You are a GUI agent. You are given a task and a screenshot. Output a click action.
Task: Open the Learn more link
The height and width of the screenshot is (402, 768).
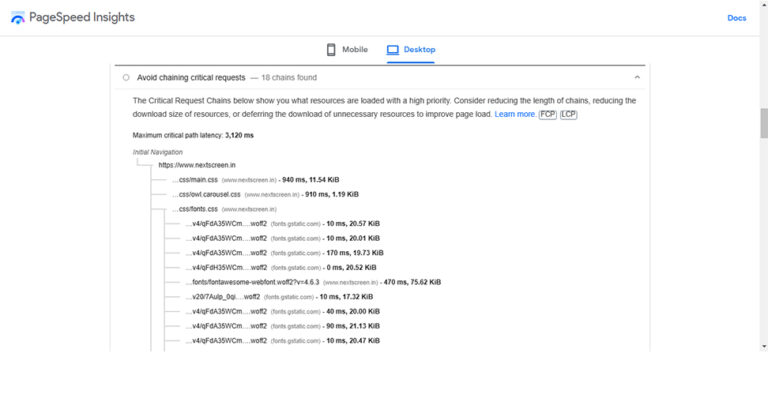coord(515,114)
